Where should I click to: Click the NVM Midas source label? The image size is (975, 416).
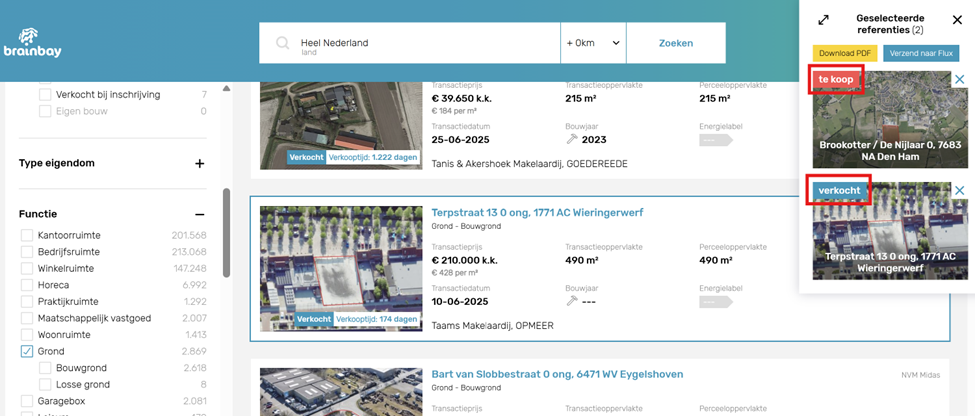[x=920, y=375]
